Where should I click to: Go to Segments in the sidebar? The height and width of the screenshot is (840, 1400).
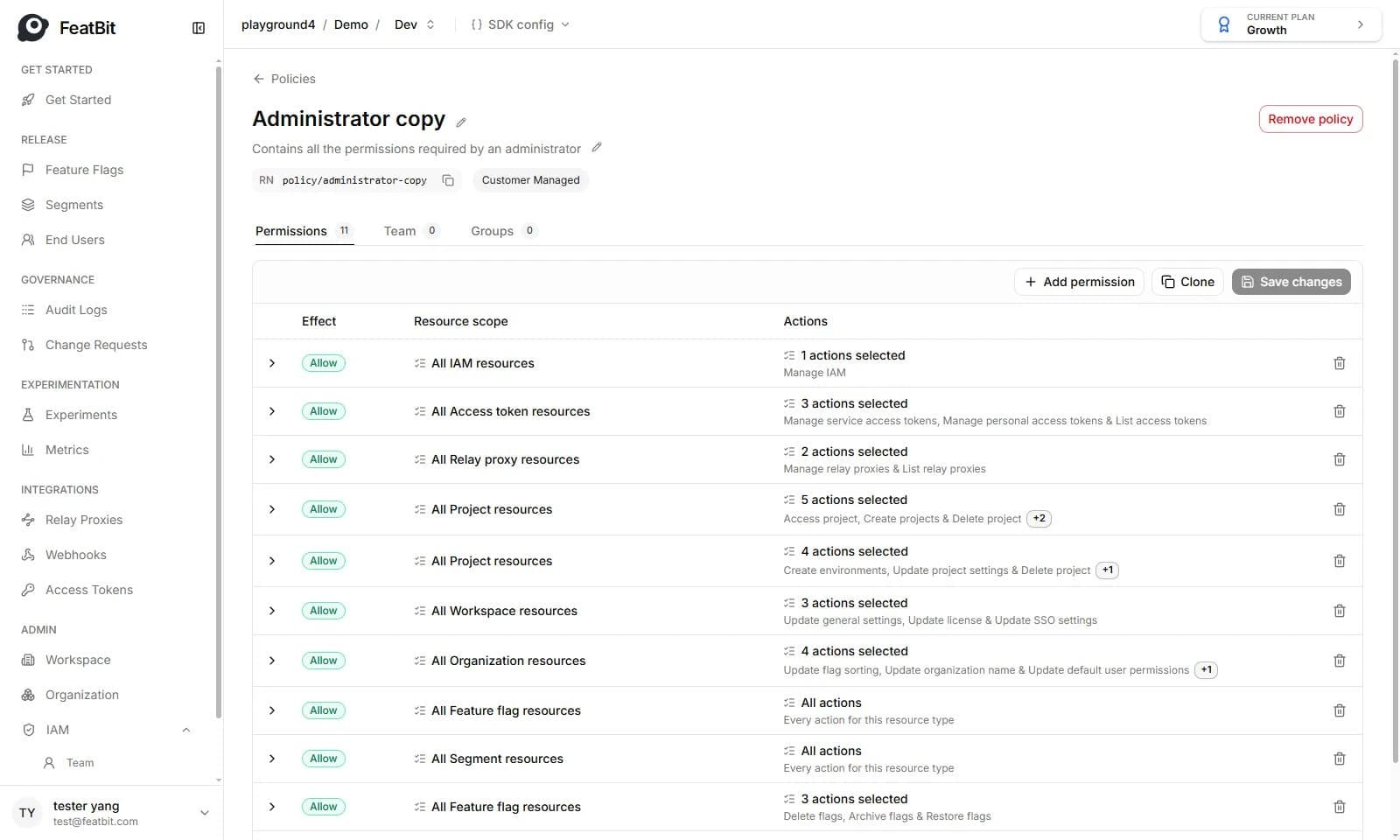click(74, 205)
